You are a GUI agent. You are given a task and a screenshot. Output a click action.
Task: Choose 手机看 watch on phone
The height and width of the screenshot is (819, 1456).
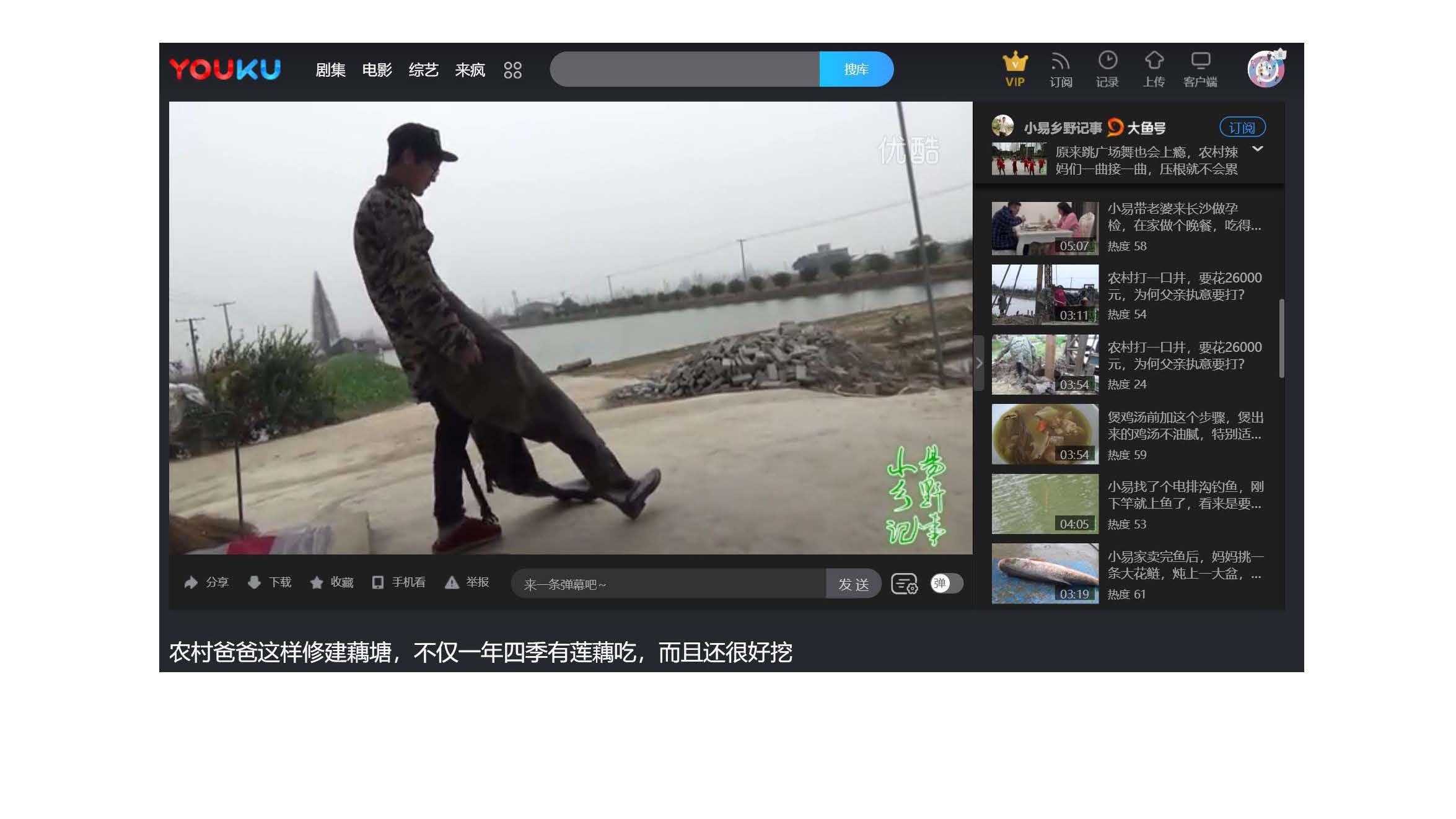(x=398, y=582)
